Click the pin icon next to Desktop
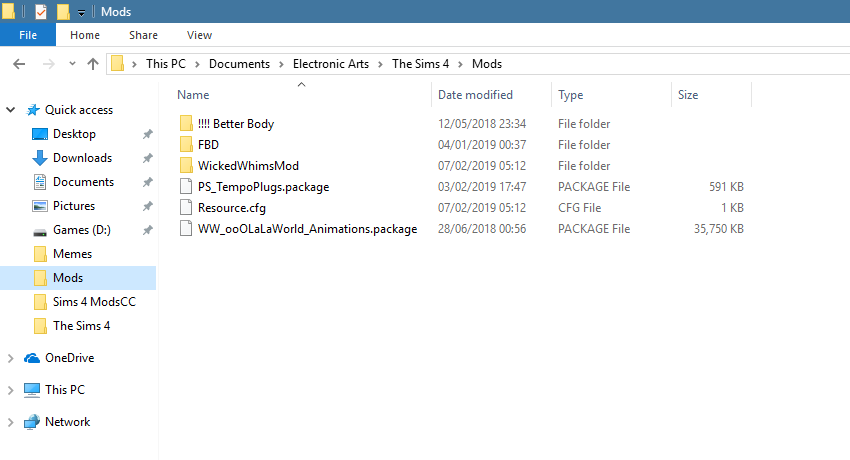 coord(147,134)
